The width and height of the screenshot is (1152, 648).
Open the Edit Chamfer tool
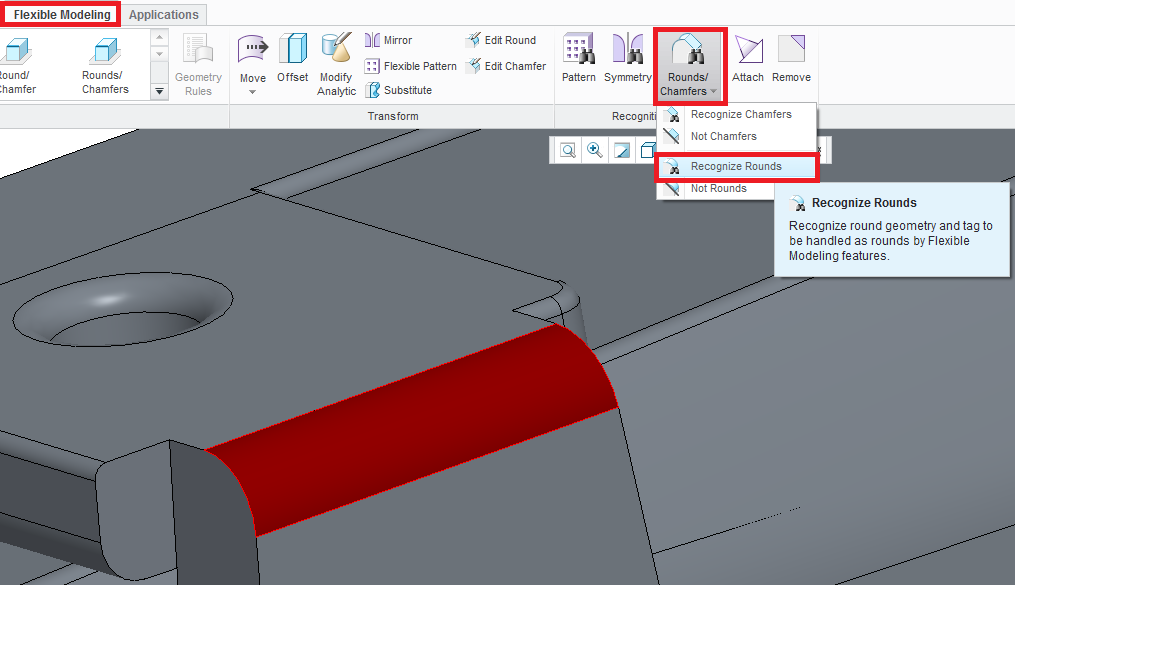click(x=505, y=66)
